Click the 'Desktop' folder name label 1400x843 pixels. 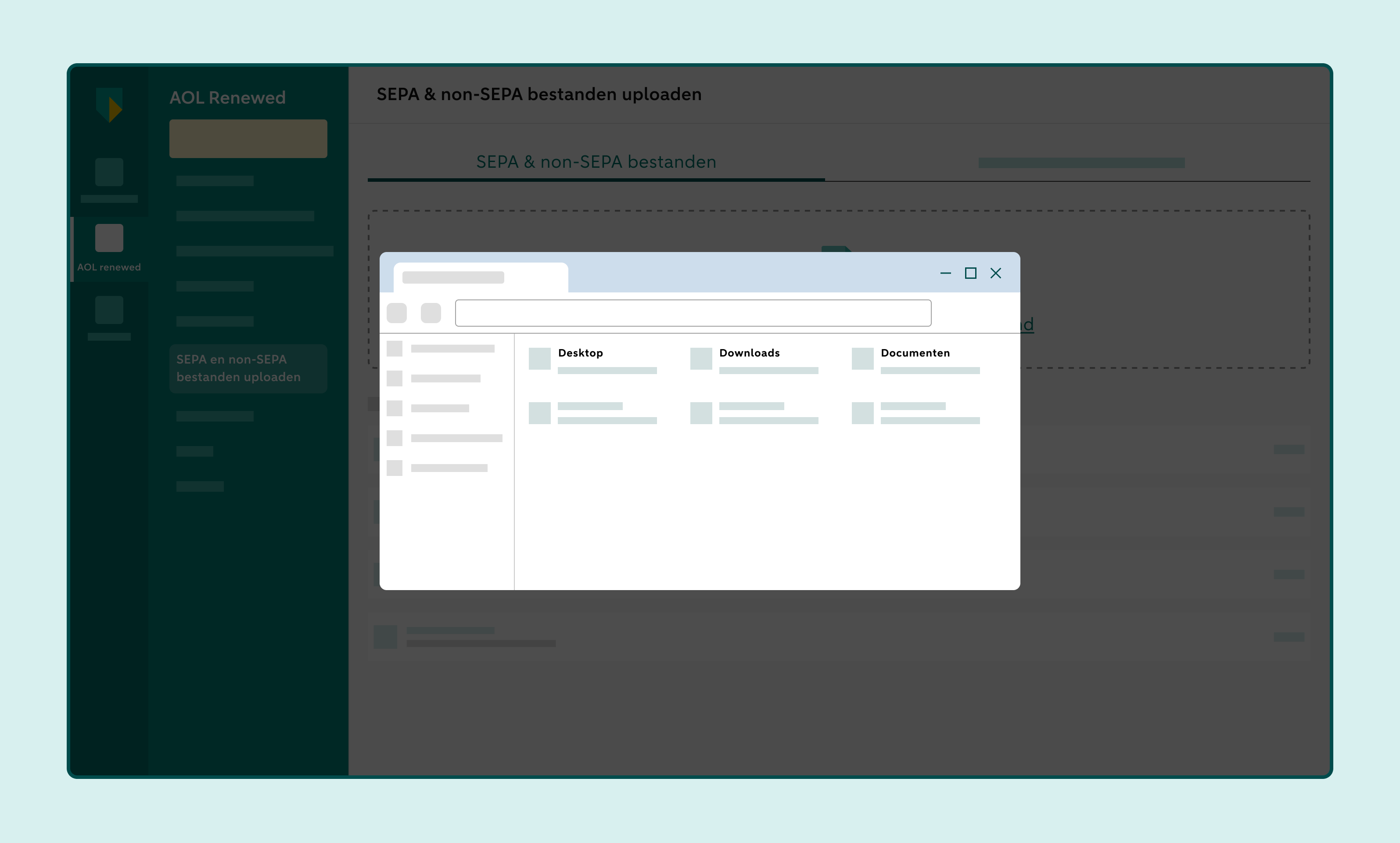point(580,353)
